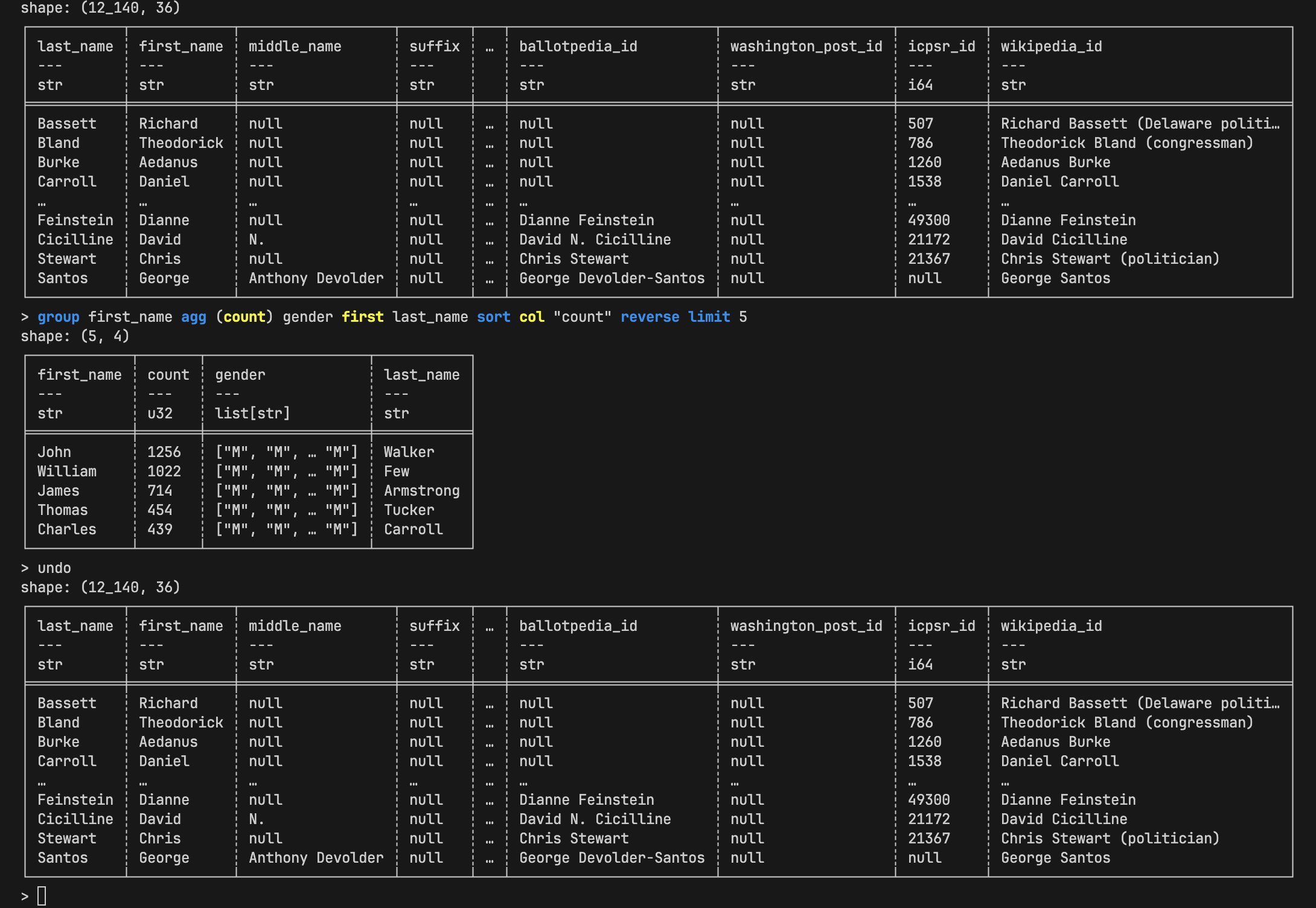This screenshot has width=1316, height=908.
Task: Click 'ballotpedia_id' header in the top table
Action: tap(578, 46)
